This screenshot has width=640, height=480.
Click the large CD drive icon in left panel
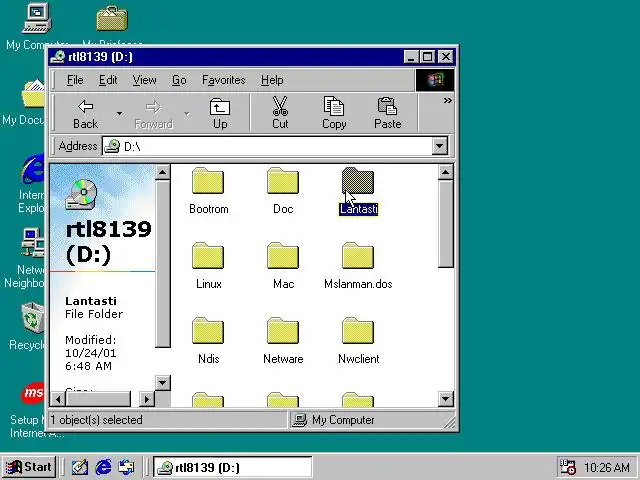tap(81, 194)
